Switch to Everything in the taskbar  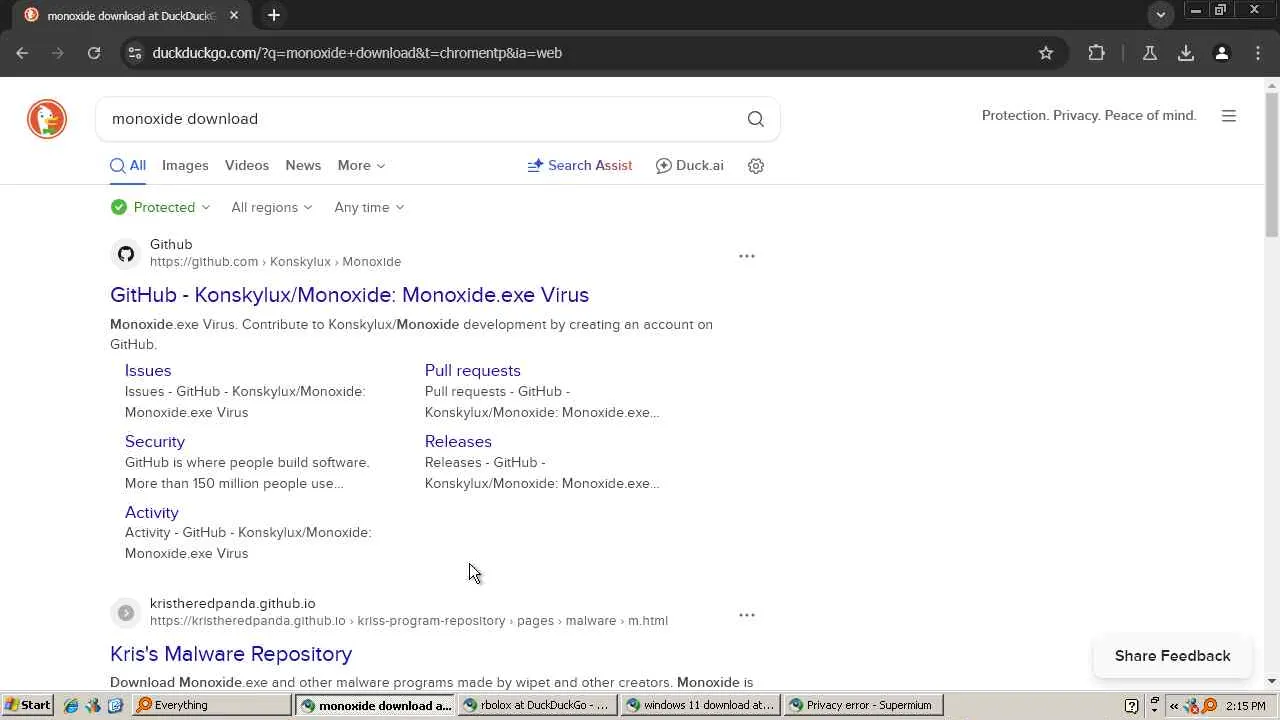212,705
